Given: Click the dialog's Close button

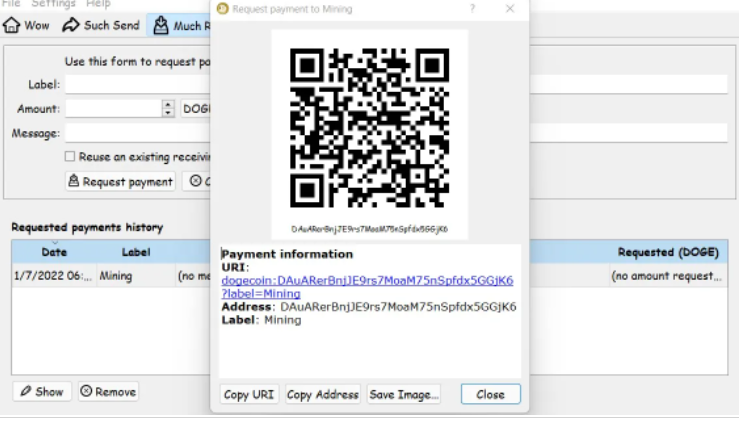Looking at the screenshot, I should [491, 394].
